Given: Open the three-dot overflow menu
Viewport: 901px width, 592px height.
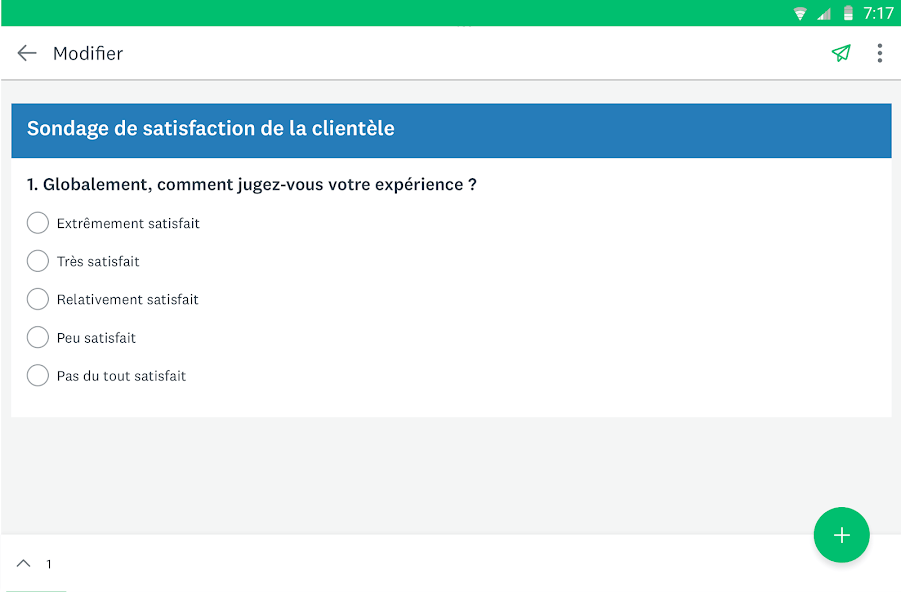Looking at the screenshot, I should [880, 53].
